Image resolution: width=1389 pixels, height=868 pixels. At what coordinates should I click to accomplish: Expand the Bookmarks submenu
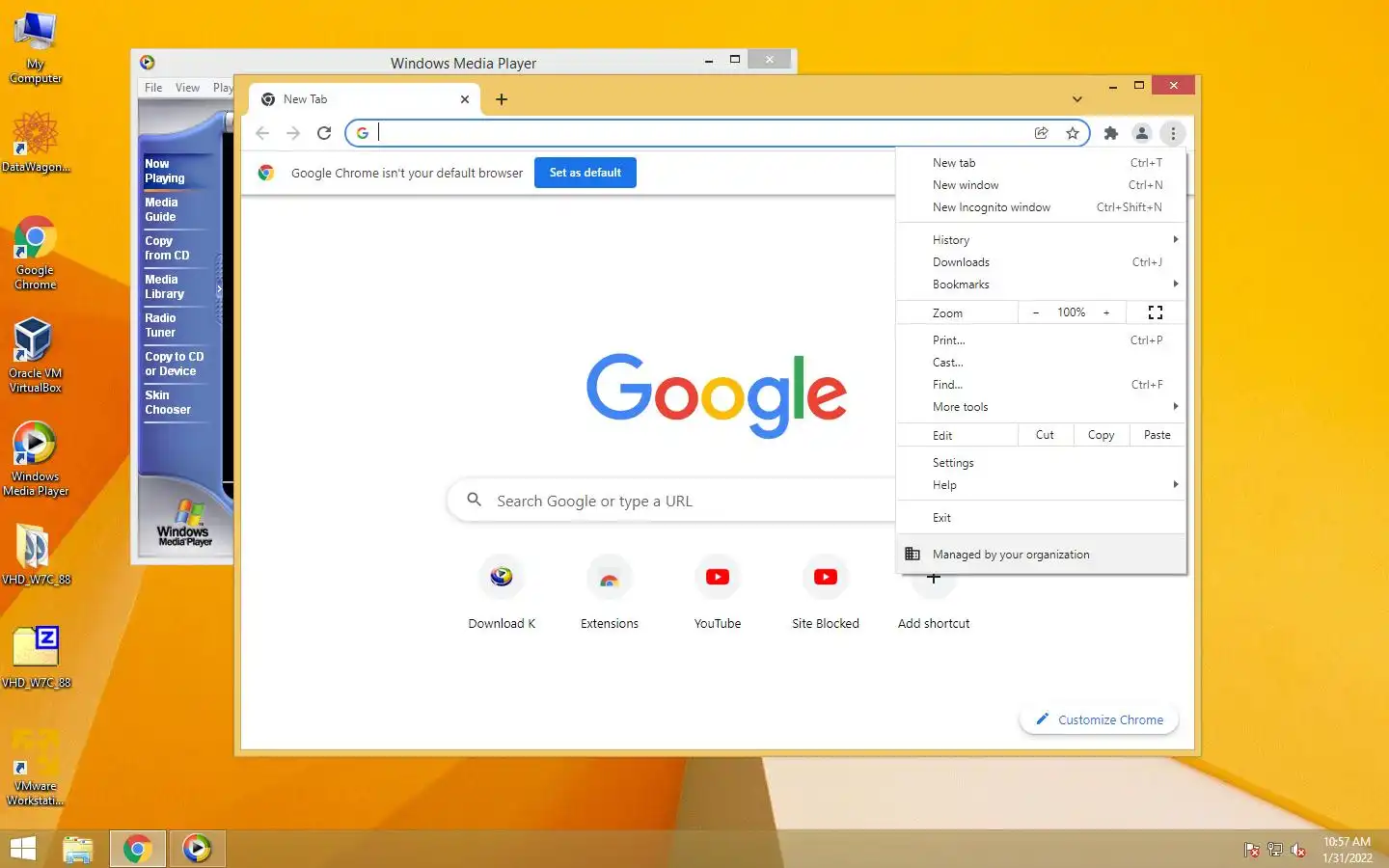pyautogui.click(x=1042, y=285)
